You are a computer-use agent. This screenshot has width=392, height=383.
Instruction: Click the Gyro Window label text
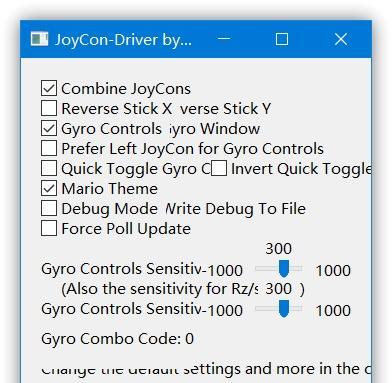click(215, 129)
